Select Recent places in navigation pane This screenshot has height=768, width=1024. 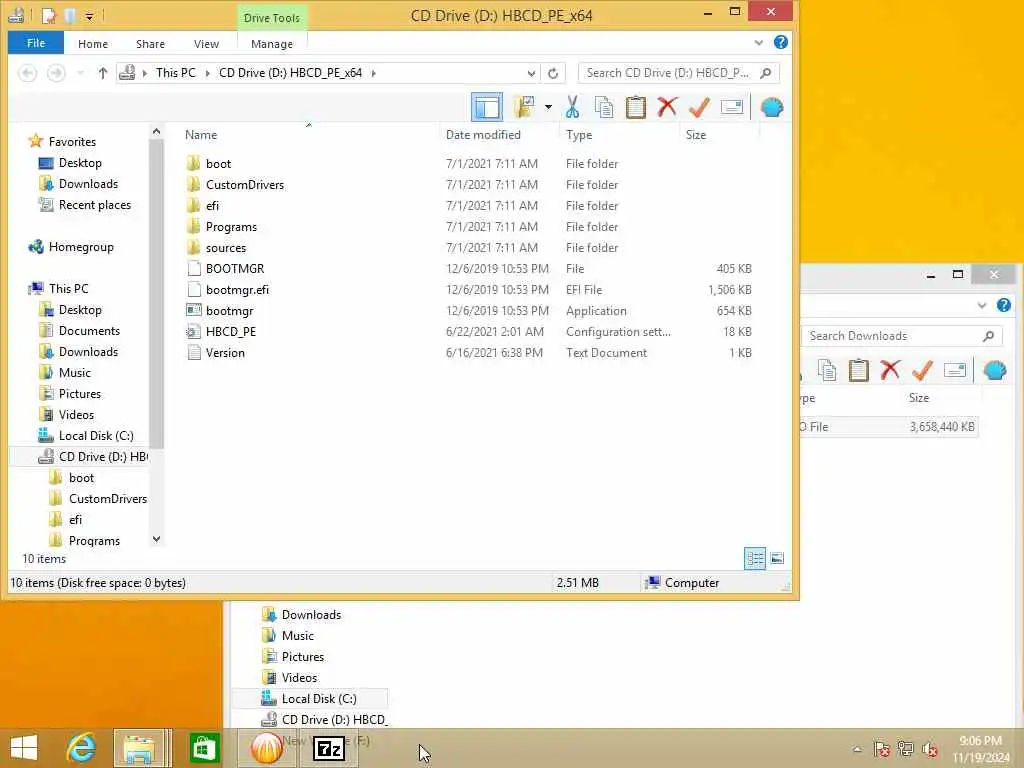[x=94, y=205]
